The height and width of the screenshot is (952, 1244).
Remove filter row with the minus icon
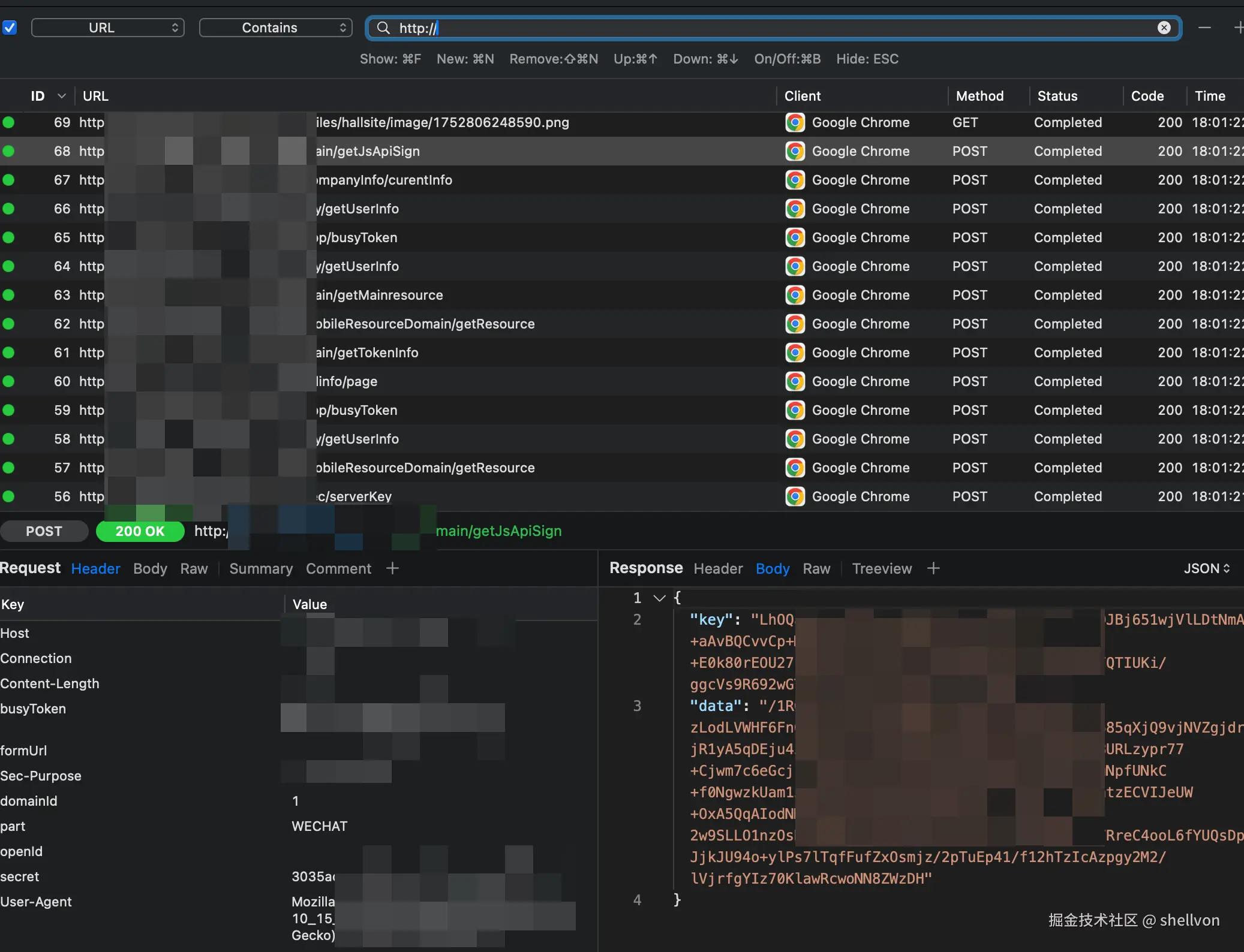(x=1204, y=28)
